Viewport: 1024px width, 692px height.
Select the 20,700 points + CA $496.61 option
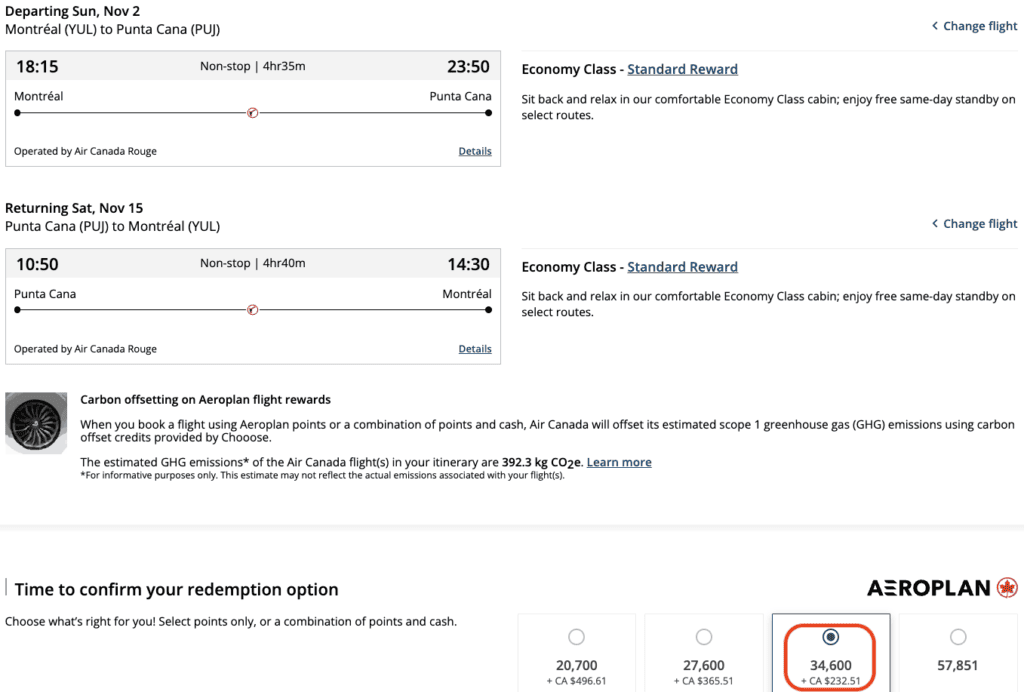(x=576, y=637)
